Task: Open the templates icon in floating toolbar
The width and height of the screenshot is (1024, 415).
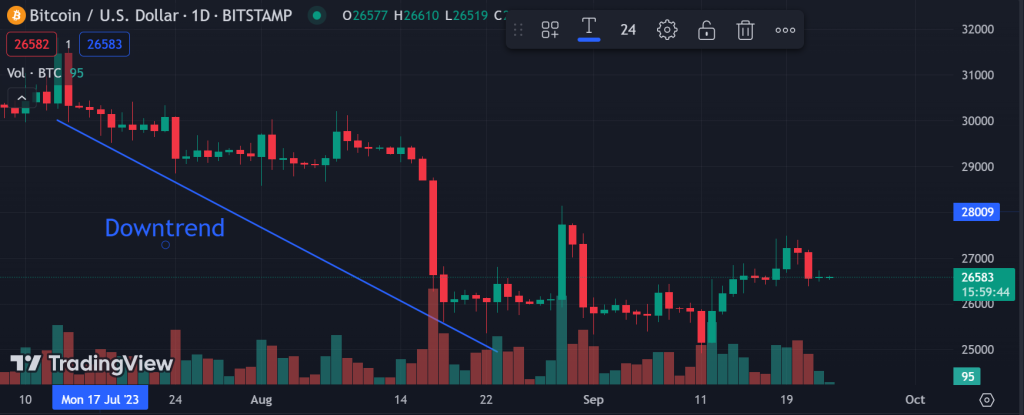Action: (550, 29)
